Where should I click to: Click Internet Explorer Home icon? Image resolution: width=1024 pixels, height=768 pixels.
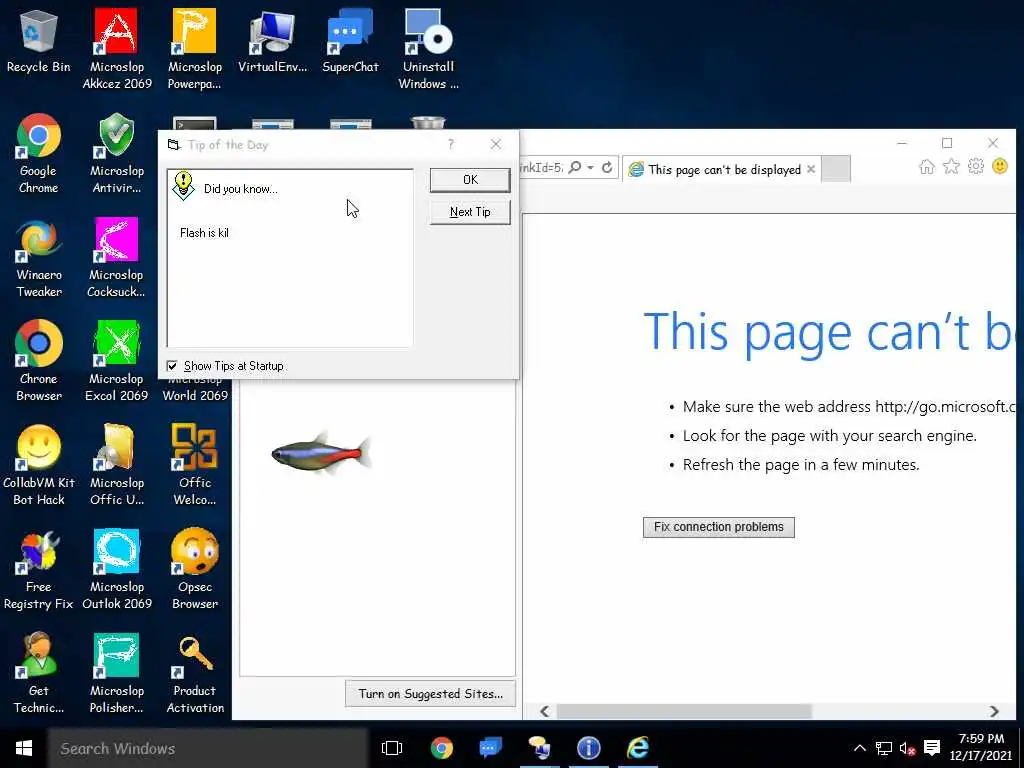[x=927, y=167]
